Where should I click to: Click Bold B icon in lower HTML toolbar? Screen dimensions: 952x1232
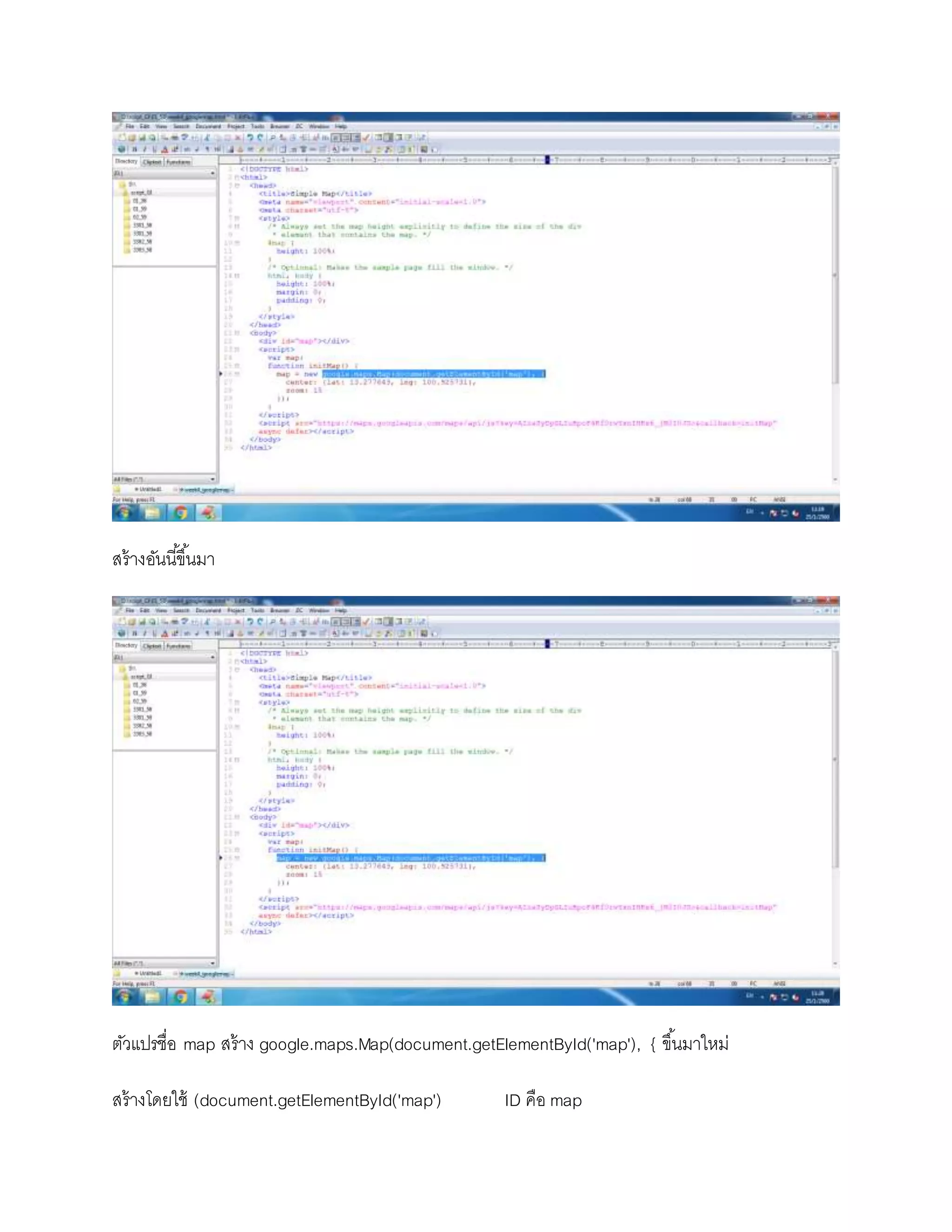(134, 634)
